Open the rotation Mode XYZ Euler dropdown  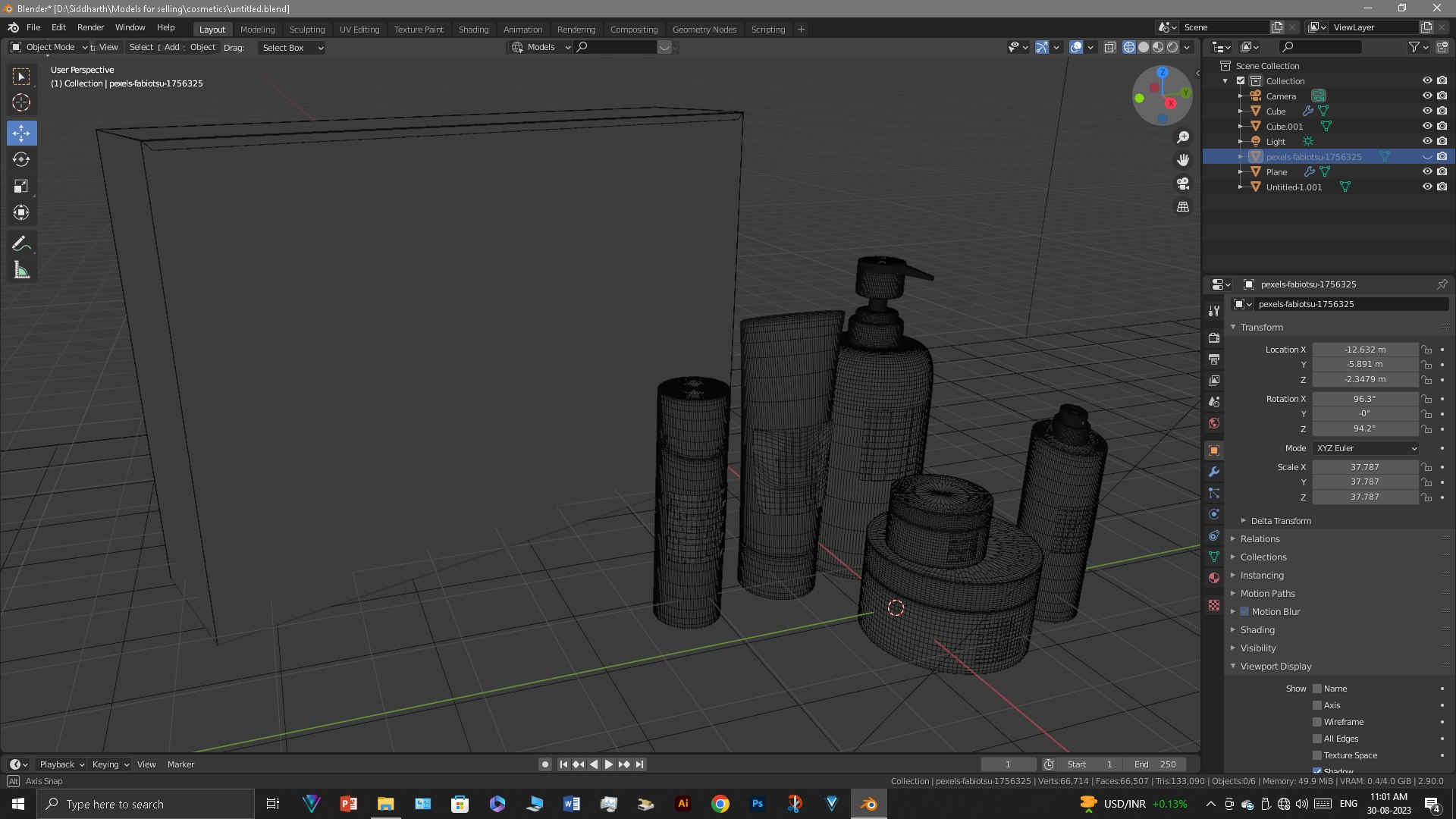tap(1366, 448)
